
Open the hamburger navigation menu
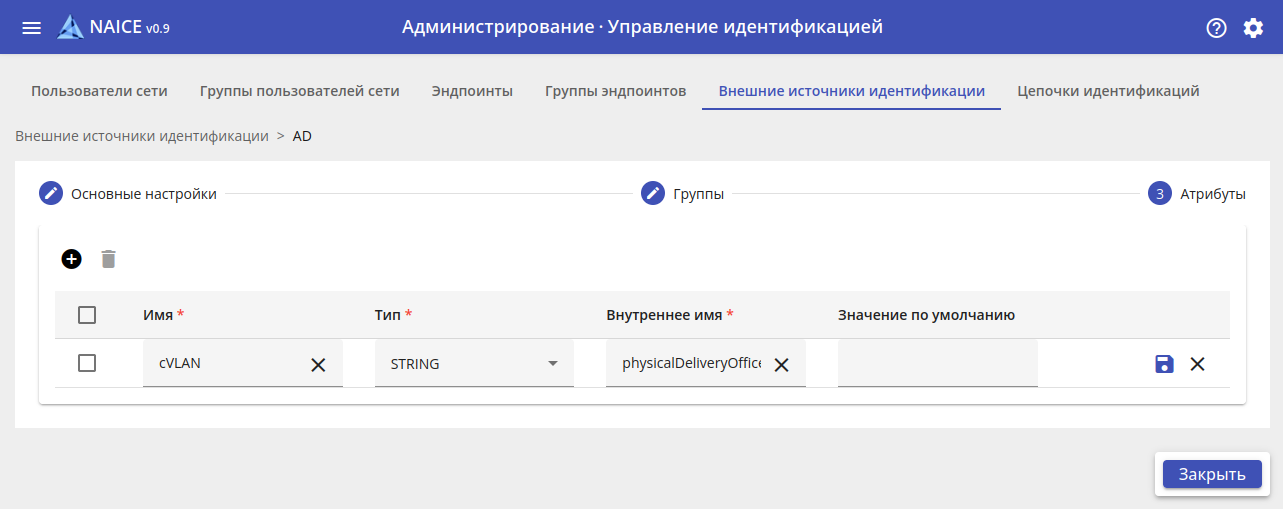click(x=32, y=28)
